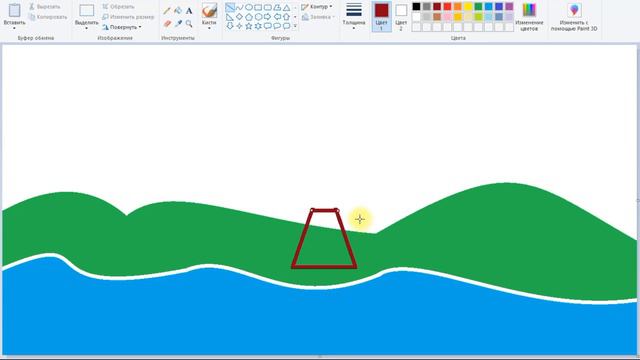Pick the pink color swatch
This screenshot has height=360, width=640.
[447, 17]
